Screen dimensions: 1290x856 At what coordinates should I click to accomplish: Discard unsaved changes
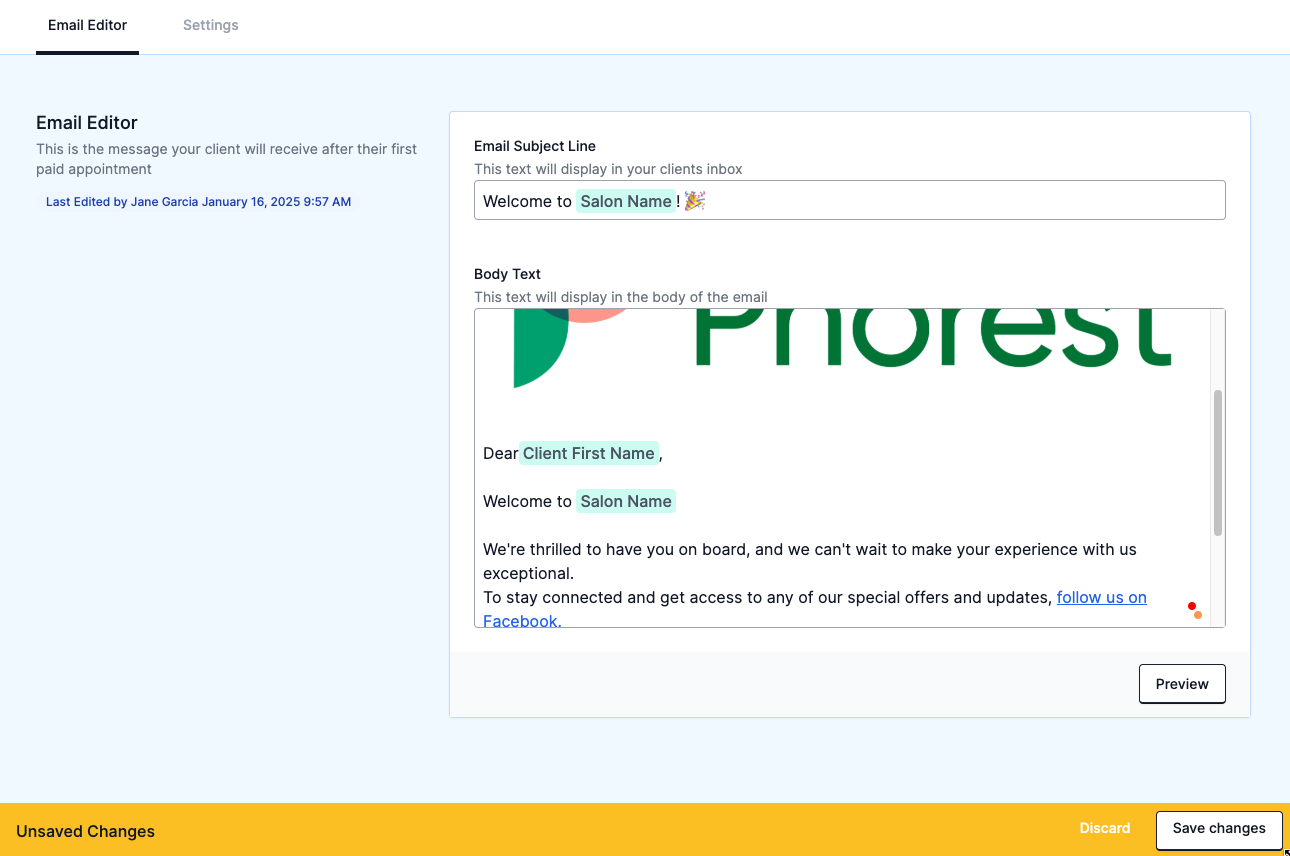[1105, 828]
